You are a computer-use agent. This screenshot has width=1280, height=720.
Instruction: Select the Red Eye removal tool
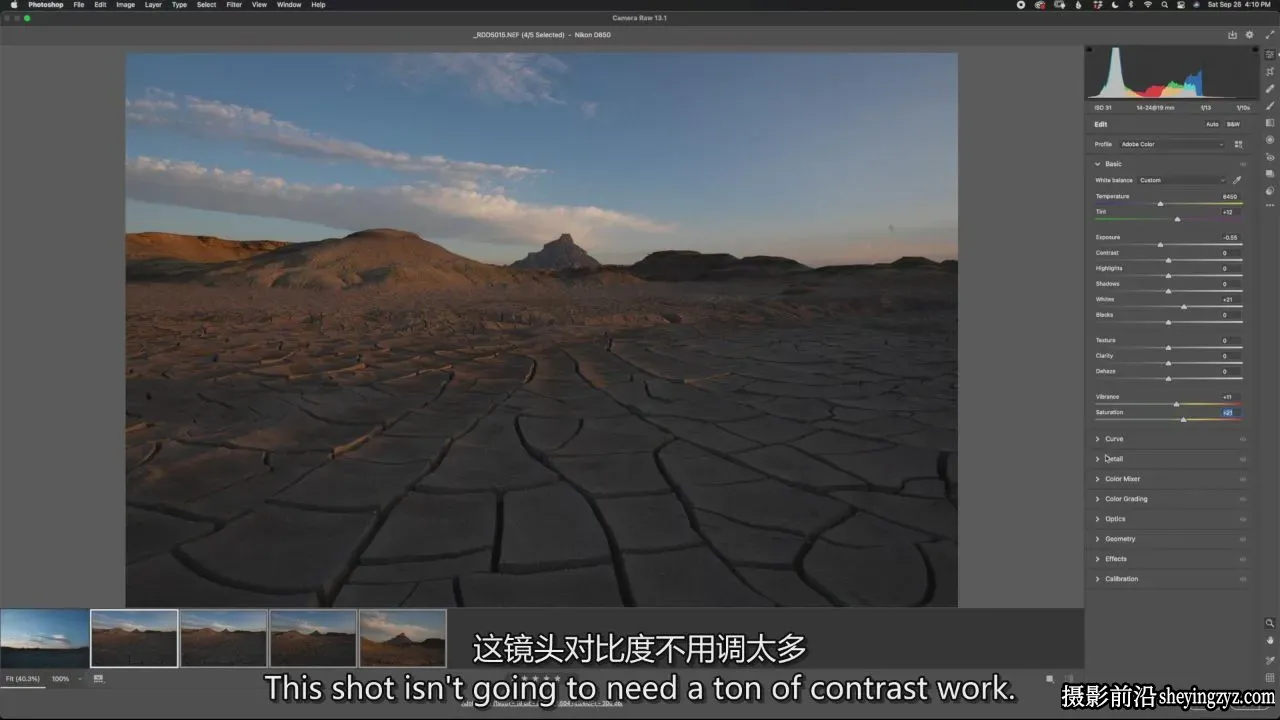[x=1270, y=156]
